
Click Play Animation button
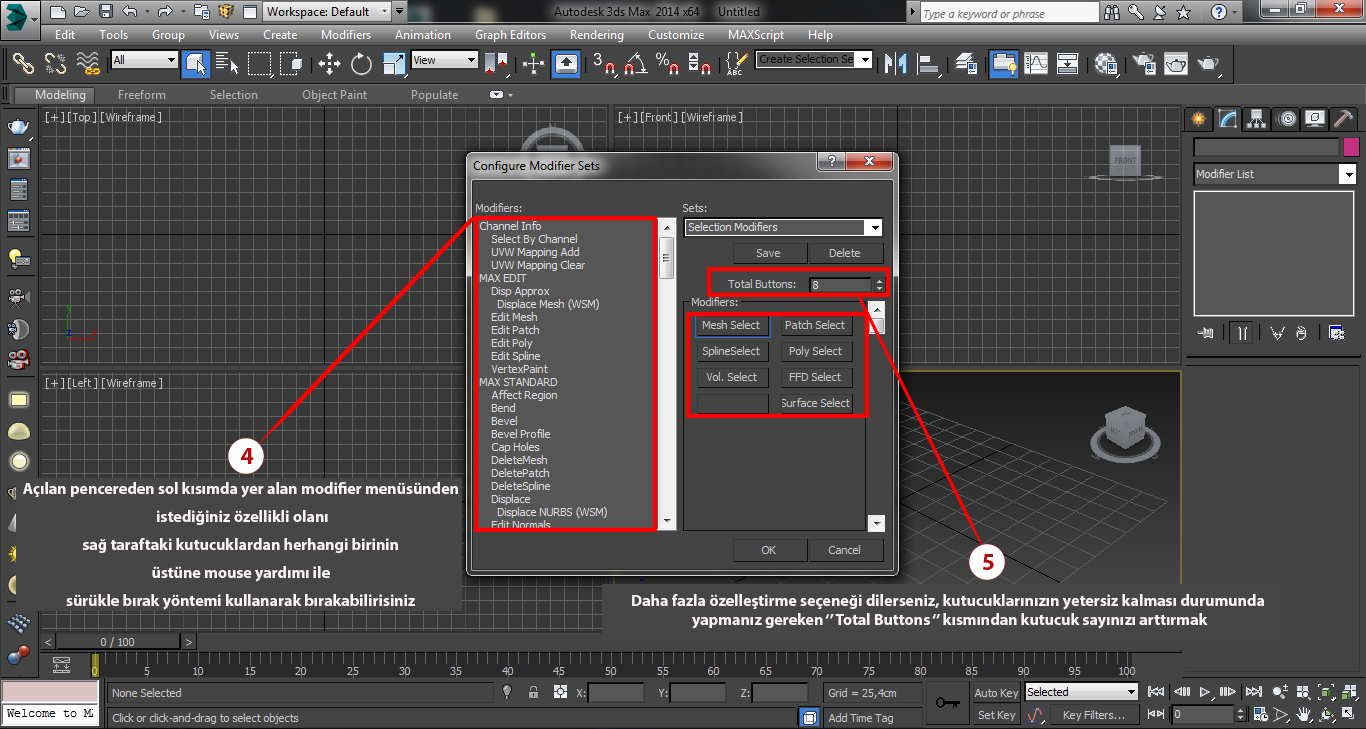click(x=1206, y=691)
